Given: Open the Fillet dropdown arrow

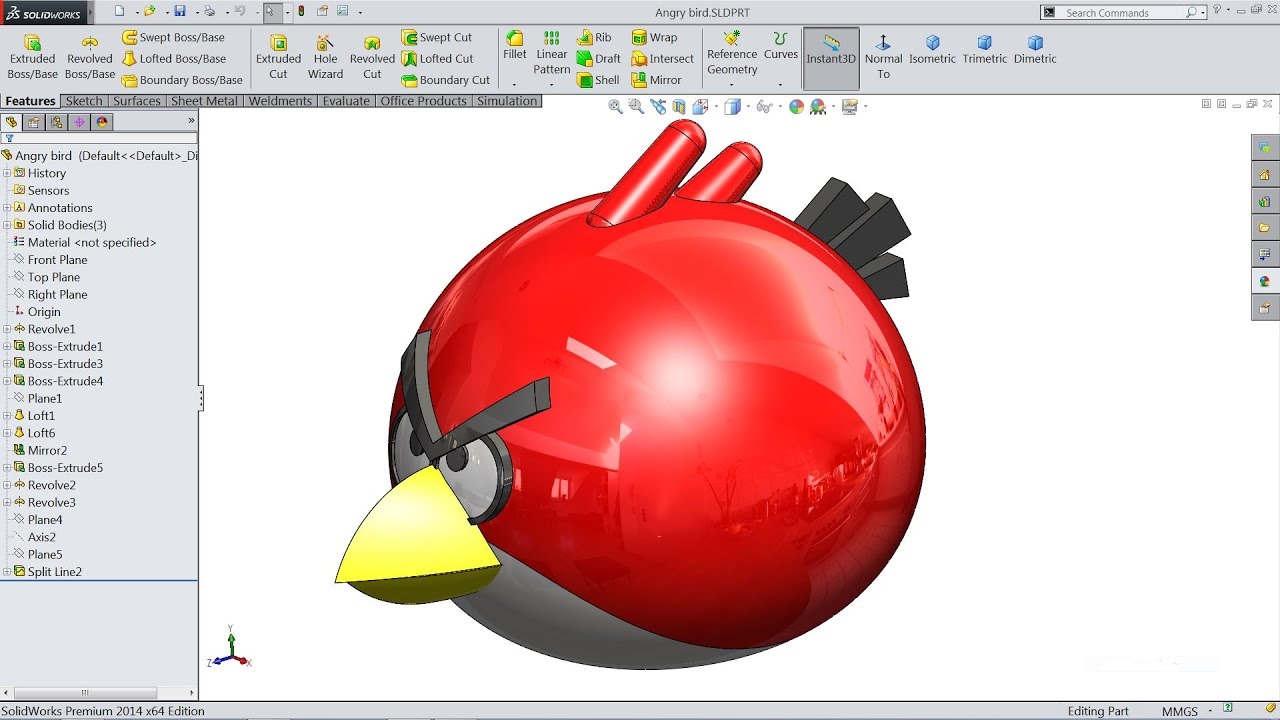Looking at the screenshot, I should [515, 84].
